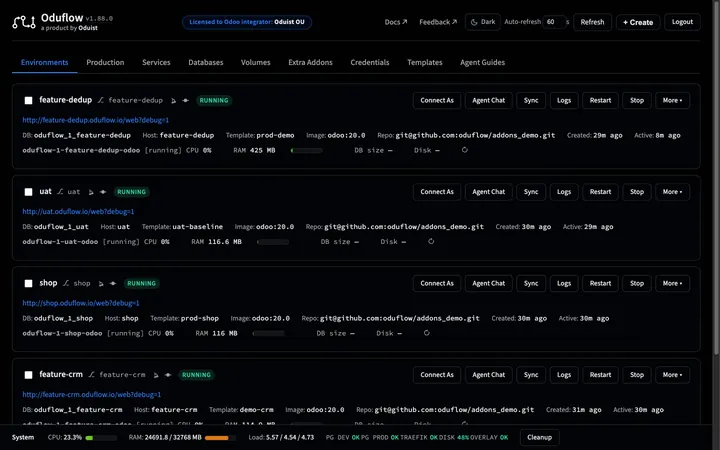Image resolution: width=720 pixels, height=450 pixels.
Task: Click the Cleanup button in status bar
Action: [x=540, y=437]
